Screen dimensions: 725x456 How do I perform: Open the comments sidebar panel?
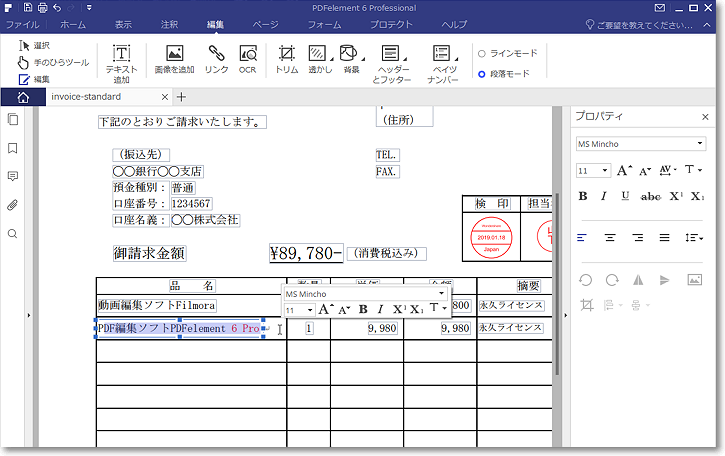[13, 176]
